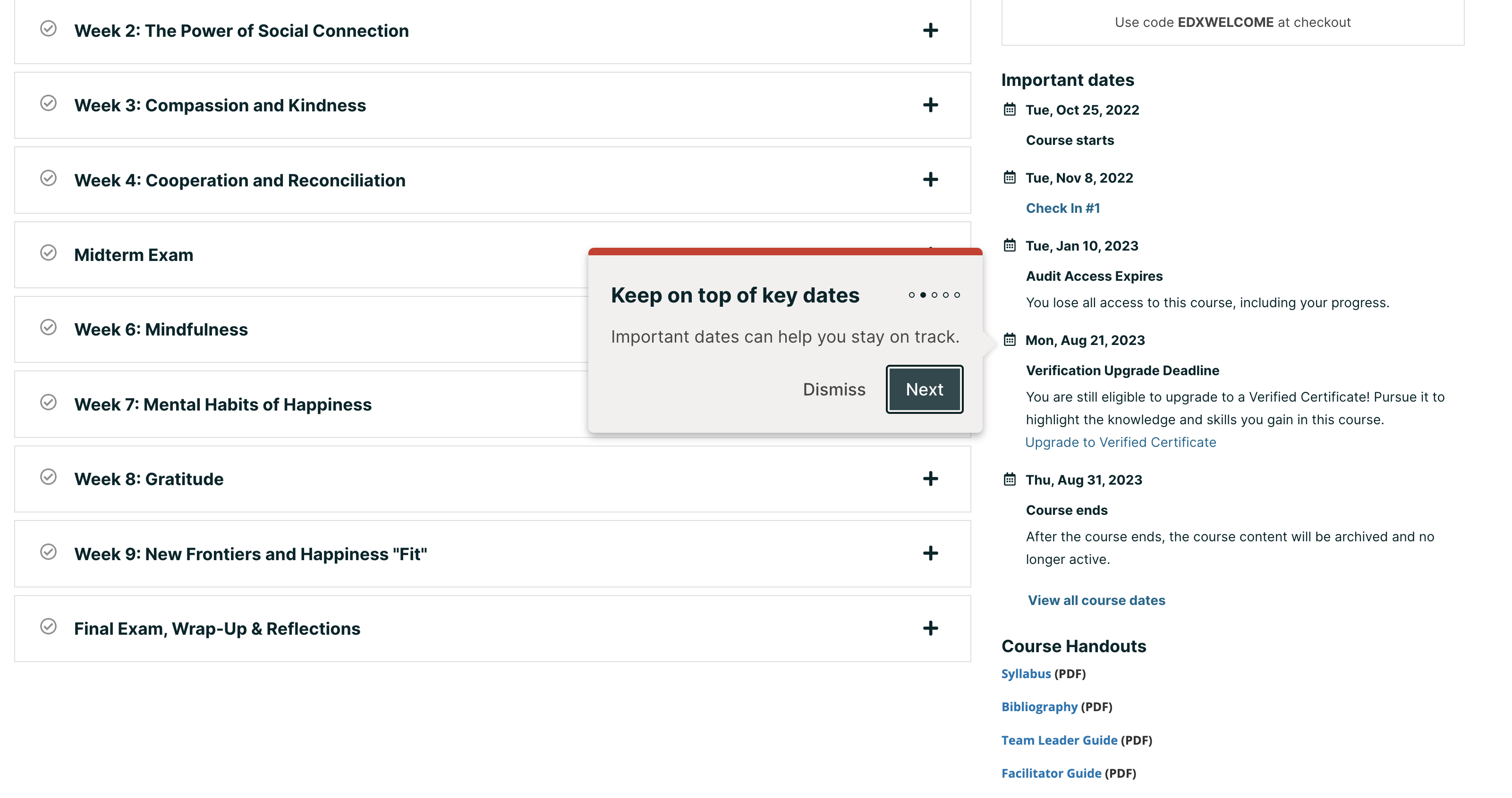Click the filled tour step indicator dot
The height and width of the screenshot is (798, 1512).
pyautogui.click(x=923, y=295)
